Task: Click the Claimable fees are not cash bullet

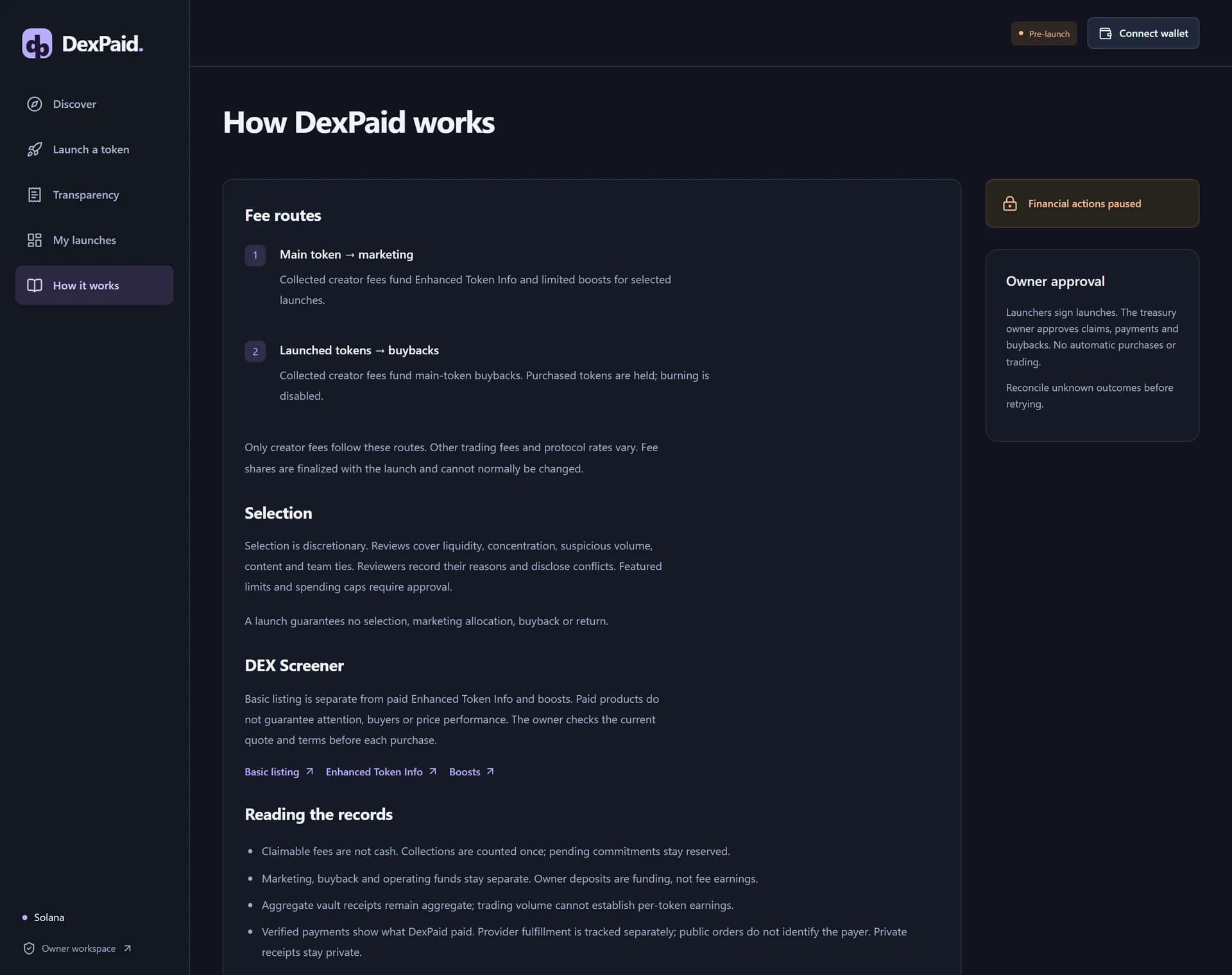Action: click(495, 851)
